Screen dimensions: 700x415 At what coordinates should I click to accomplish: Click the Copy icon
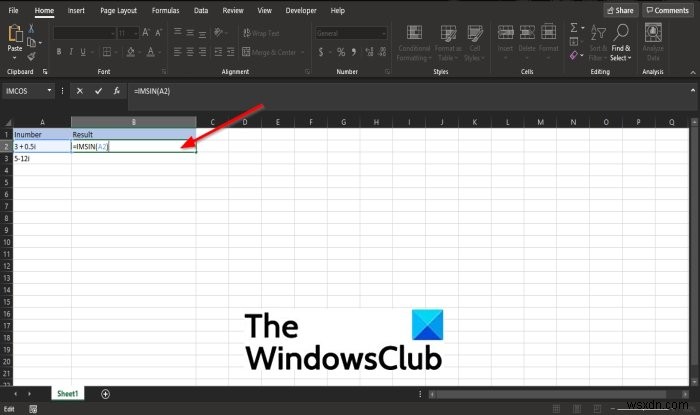pyautogui.click(x=31, y=42)
